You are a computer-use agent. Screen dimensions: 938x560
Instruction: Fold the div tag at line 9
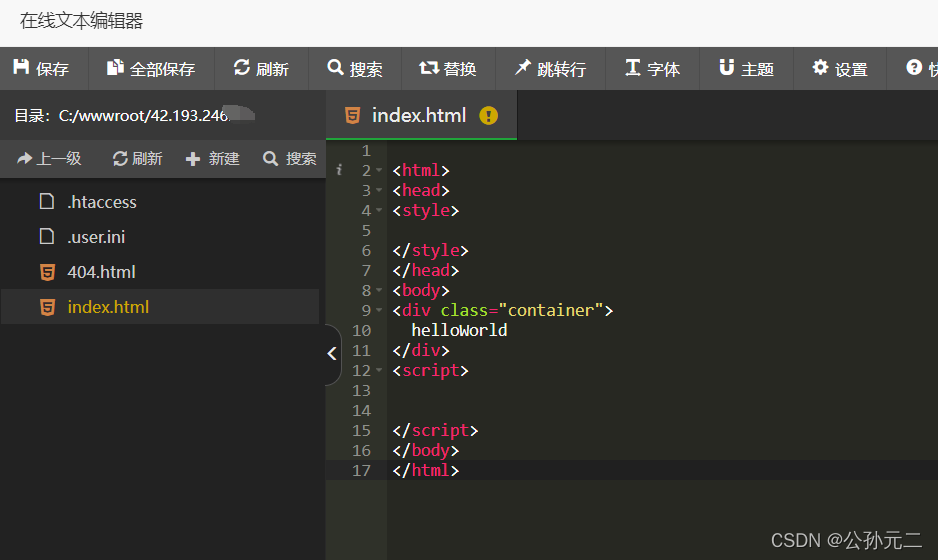(379, 311)
